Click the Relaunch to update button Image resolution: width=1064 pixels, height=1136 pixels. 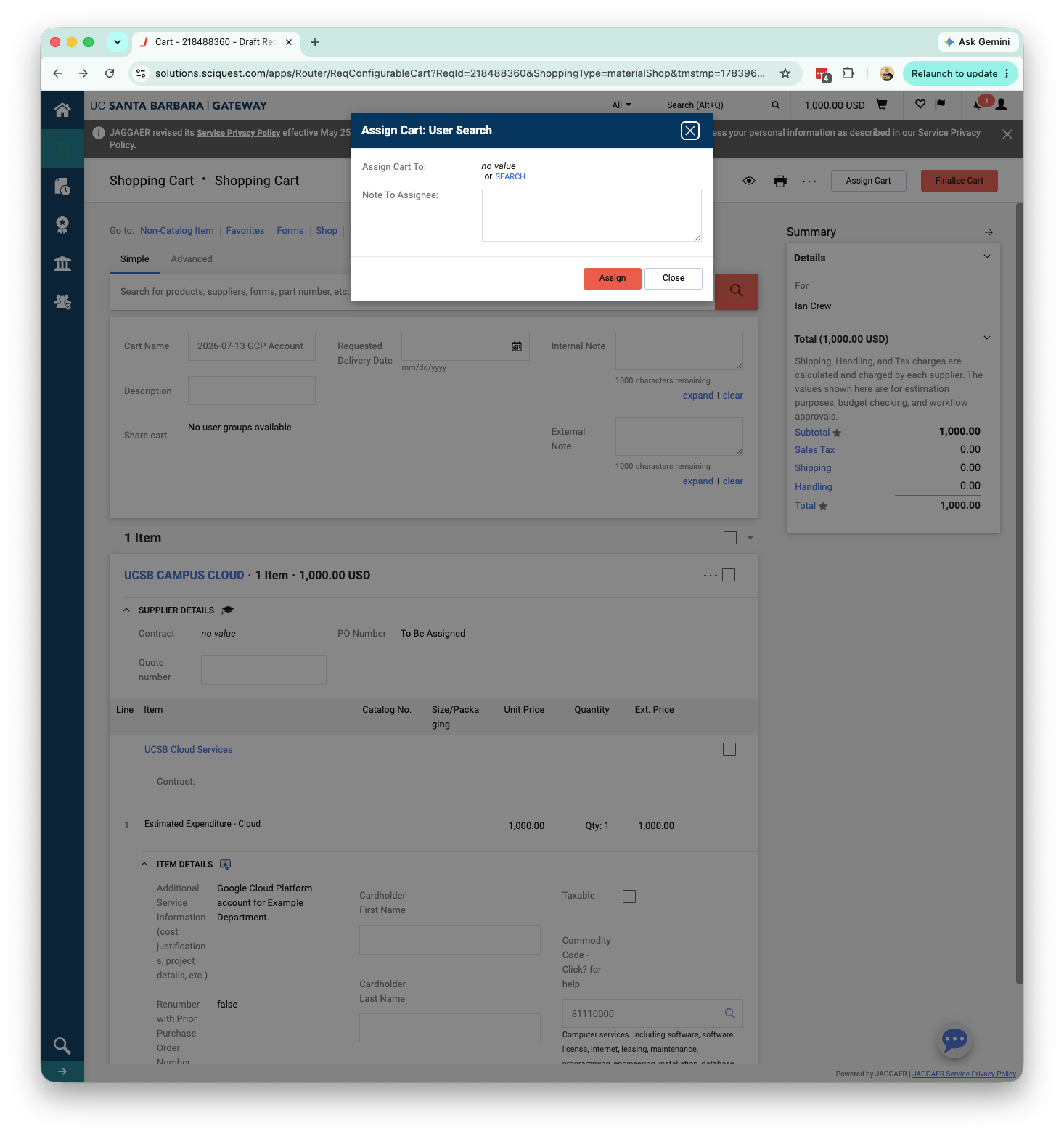[960, 73]
